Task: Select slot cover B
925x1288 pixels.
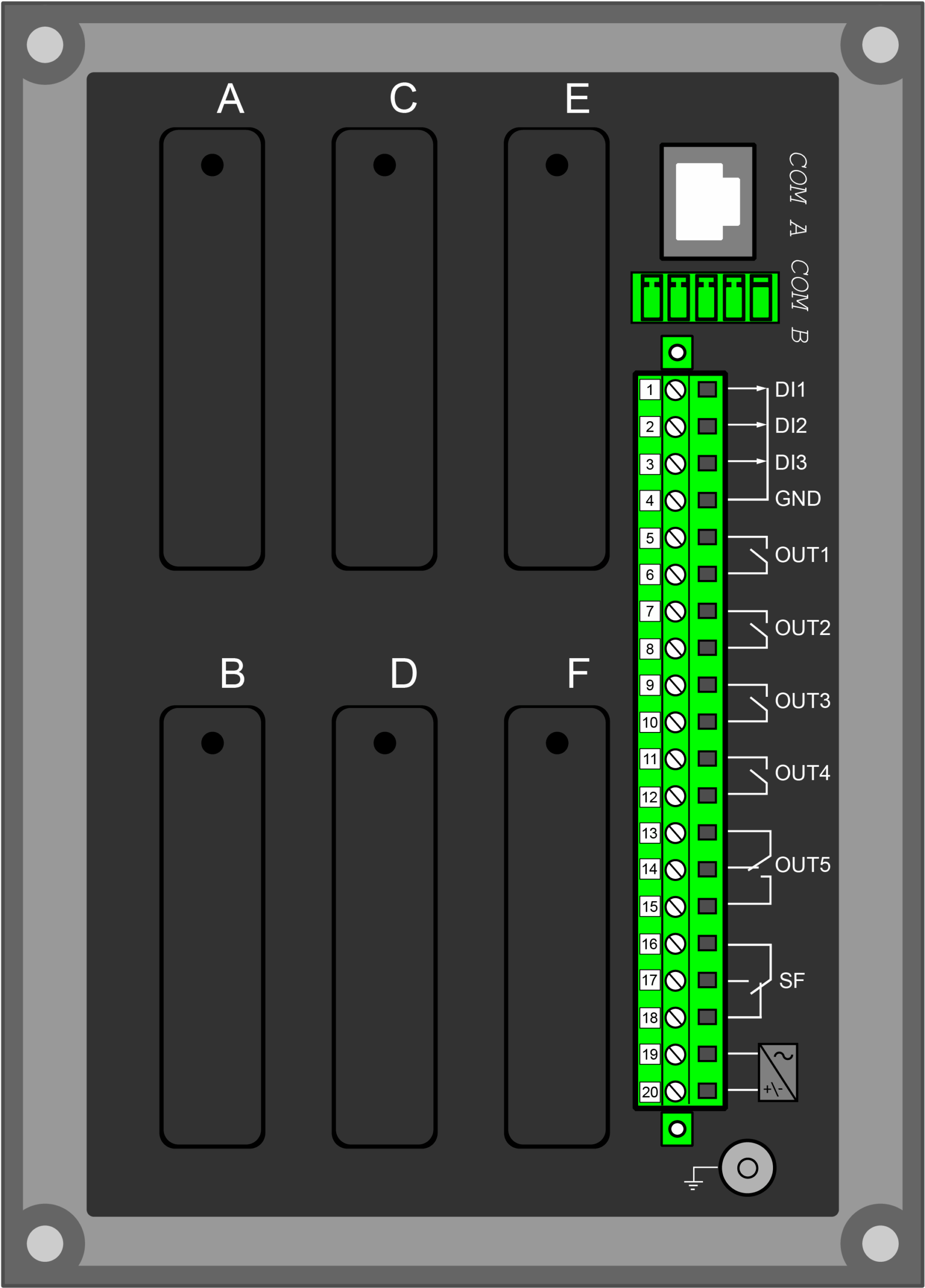Action: (x=212, y=927)
